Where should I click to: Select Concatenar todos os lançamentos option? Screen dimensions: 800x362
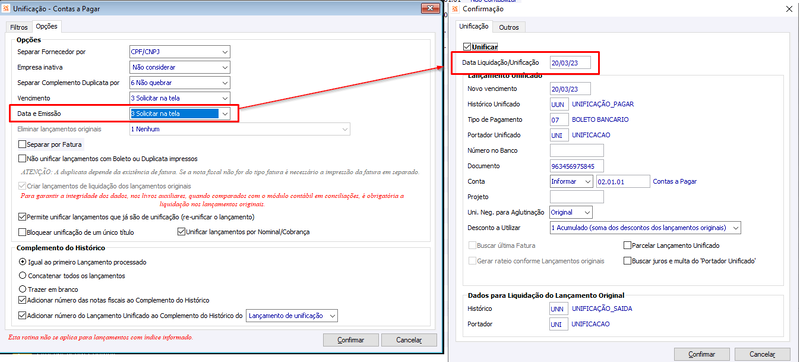point(22,276)
